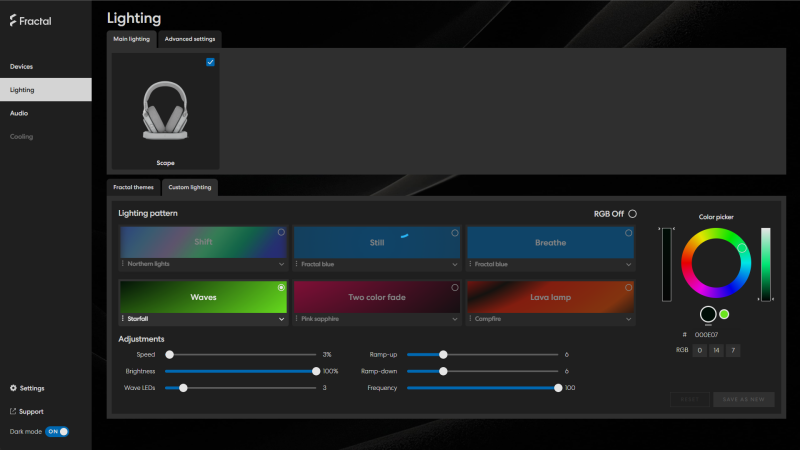This screenshot has height=450, width=800.
Task: Select the Shift lighting pattern card
Action: [x=203, y=242]
